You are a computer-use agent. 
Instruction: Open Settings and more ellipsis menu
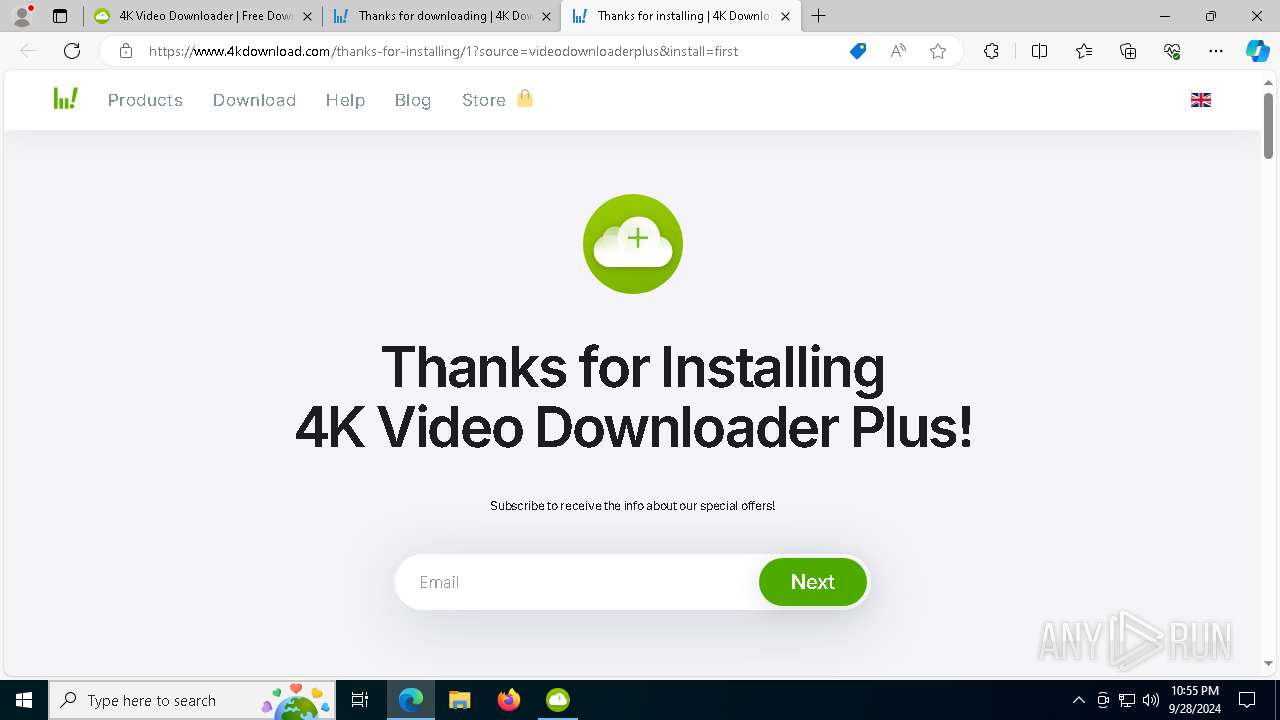tap(1216, 51)
